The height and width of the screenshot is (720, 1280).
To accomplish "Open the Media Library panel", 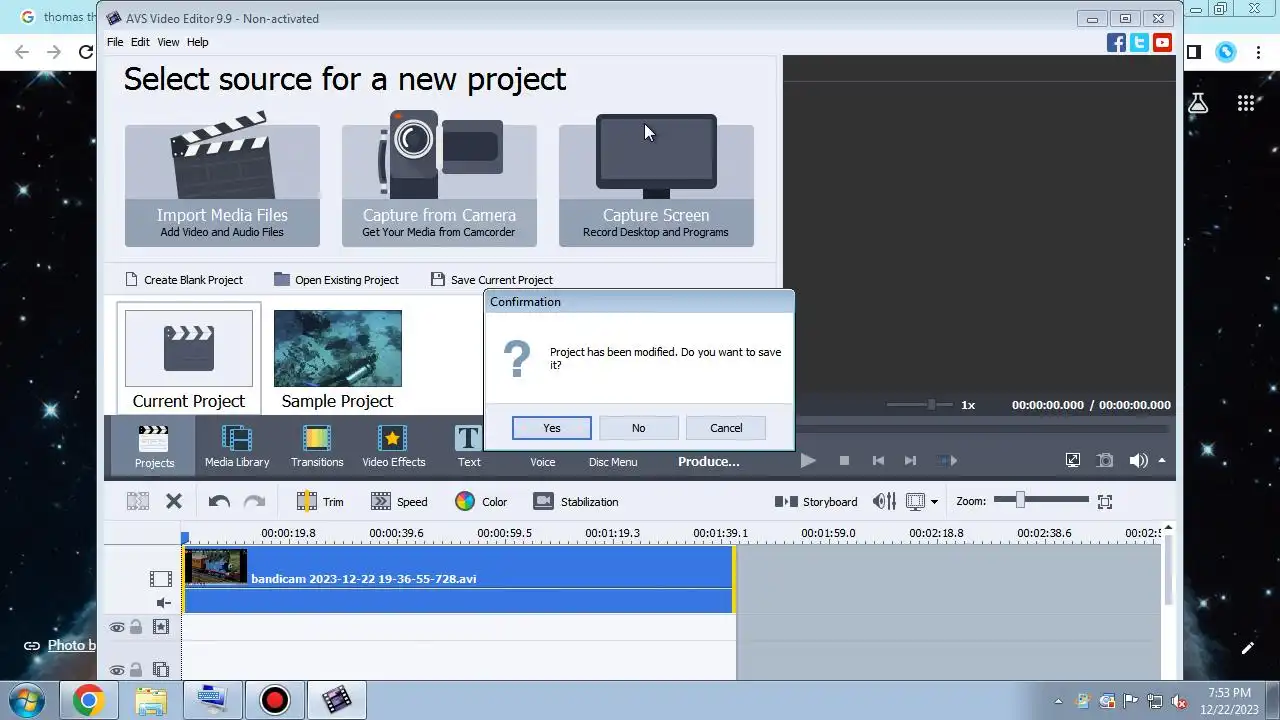I will [x=237, y=446].
